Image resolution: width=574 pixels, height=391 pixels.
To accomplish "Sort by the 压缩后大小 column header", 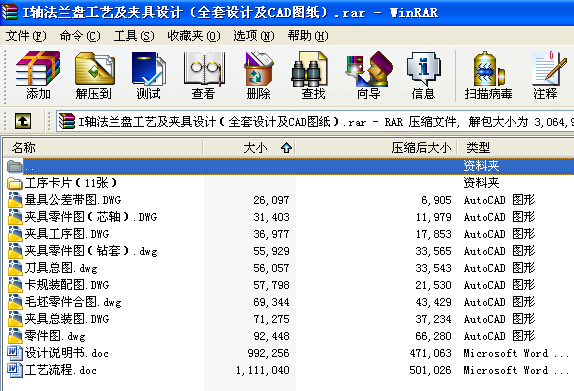I will click(376, 148).
